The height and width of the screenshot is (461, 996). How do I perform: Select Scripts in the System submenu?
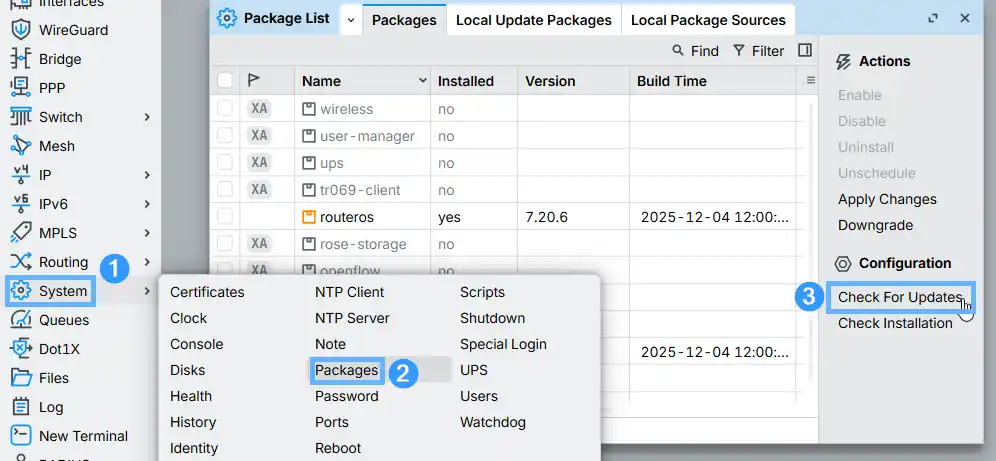coord(482,292)
